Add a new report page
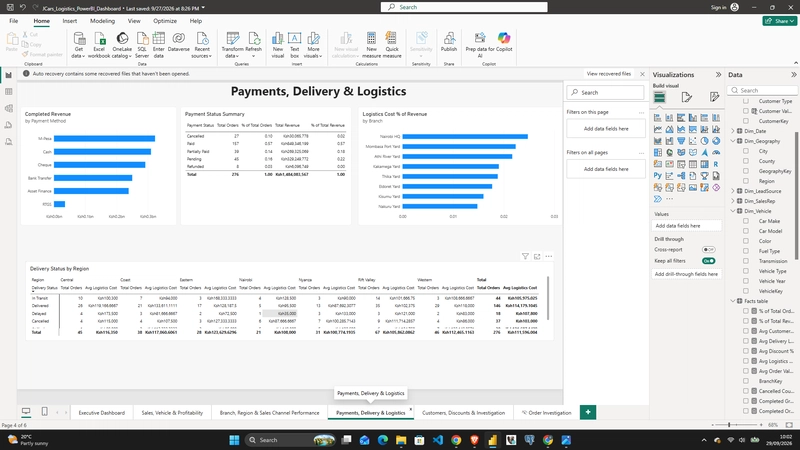800x450 pixels. [x=588, y=412]
